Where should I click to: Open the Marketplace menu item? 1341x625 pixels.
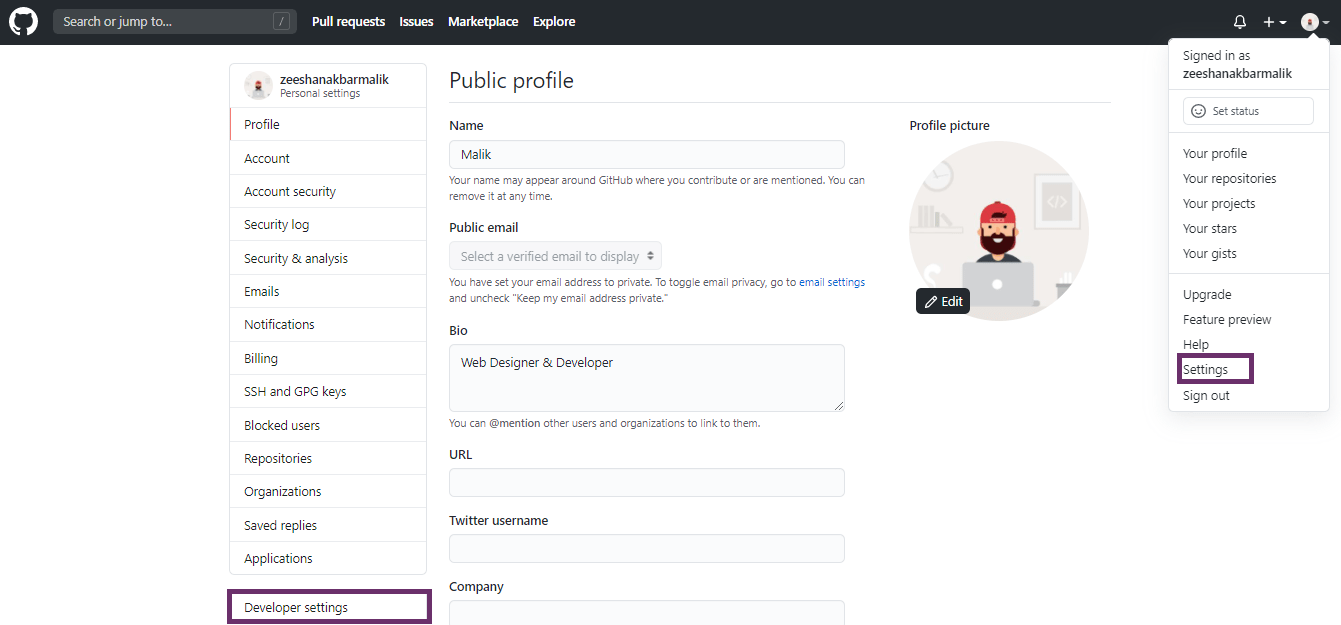[x=483, y=21]
